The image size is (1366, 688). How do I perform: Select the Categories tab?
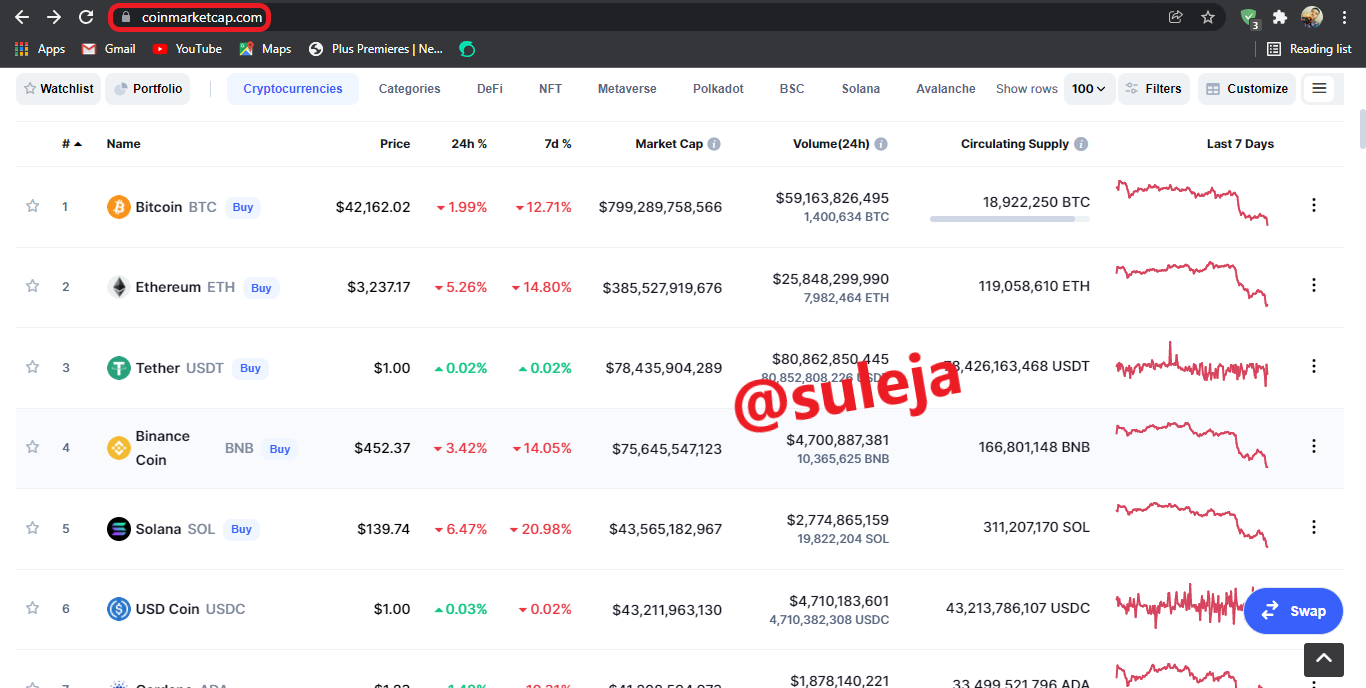point(409,89)
